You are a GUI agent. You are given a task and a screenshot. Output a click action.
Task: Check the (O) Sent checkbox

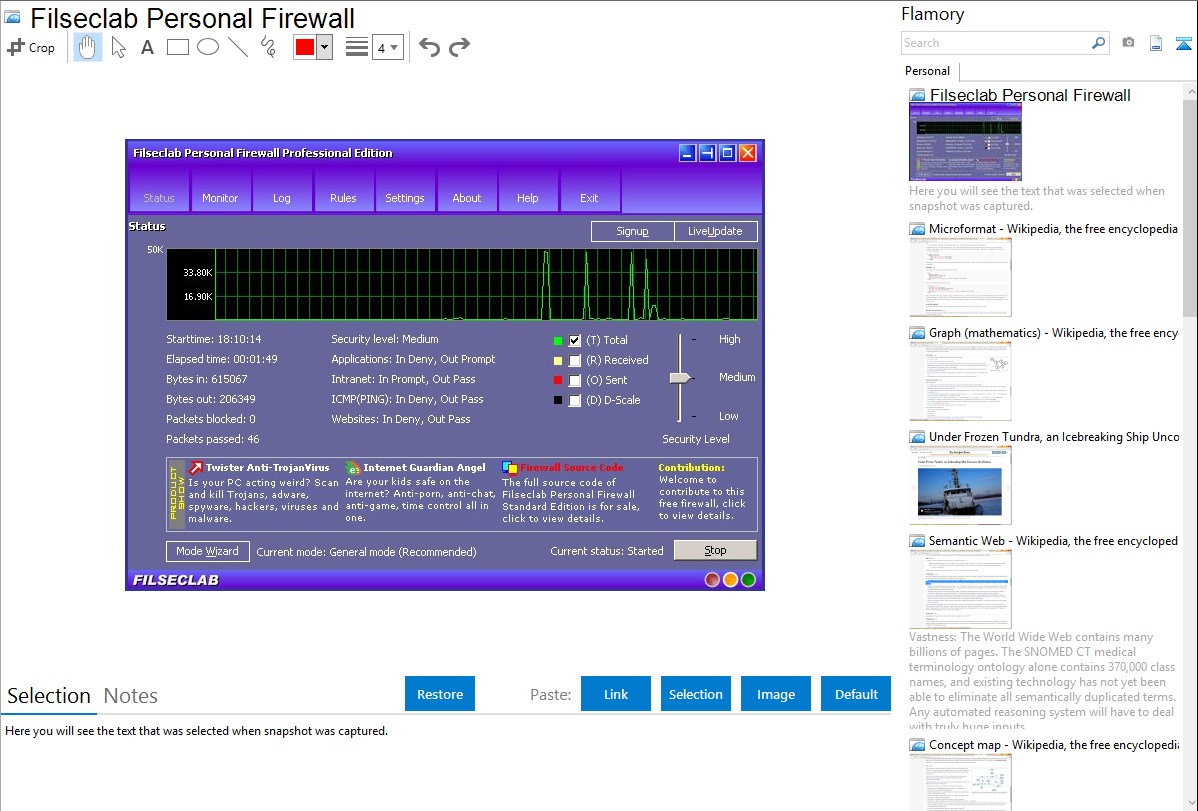[575, 380]
